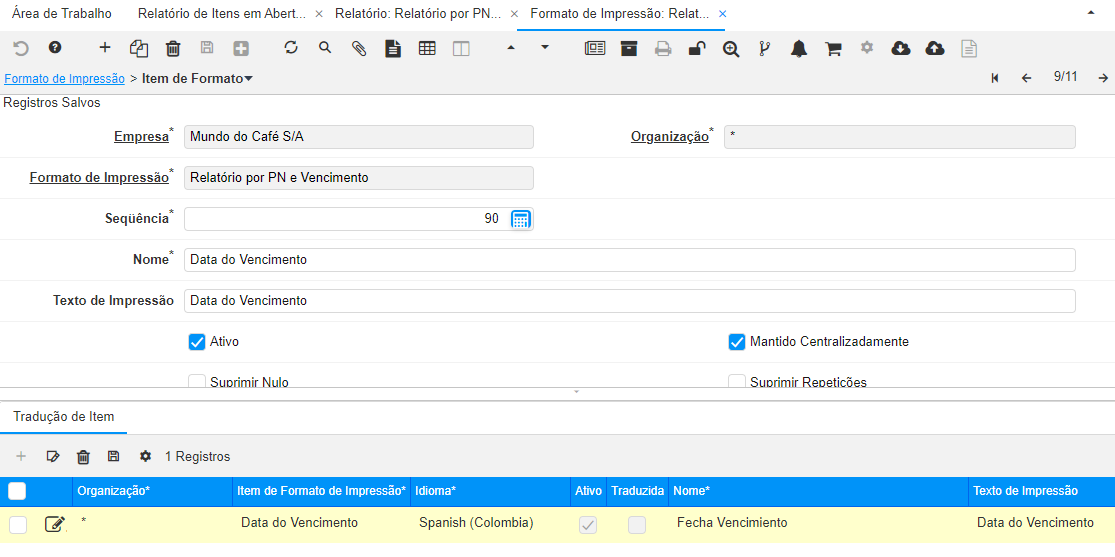Screen dimensions: 1115x557
Task: Go to previous record left arrow
Action: click(x=1026, y=78)
